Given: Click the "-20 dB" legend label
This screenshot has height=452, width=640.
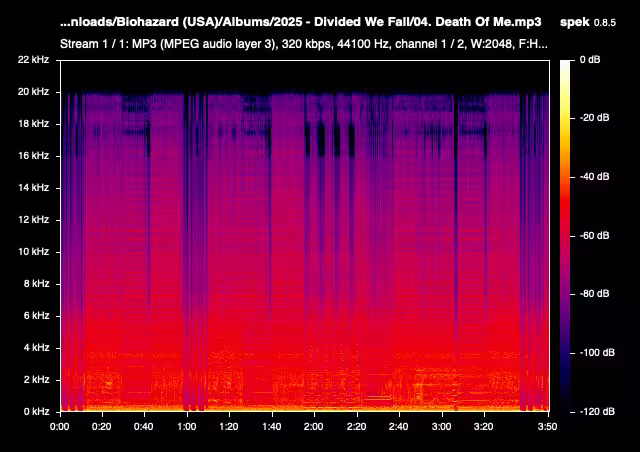Looking at the screenshot, I should coord(594,118).
